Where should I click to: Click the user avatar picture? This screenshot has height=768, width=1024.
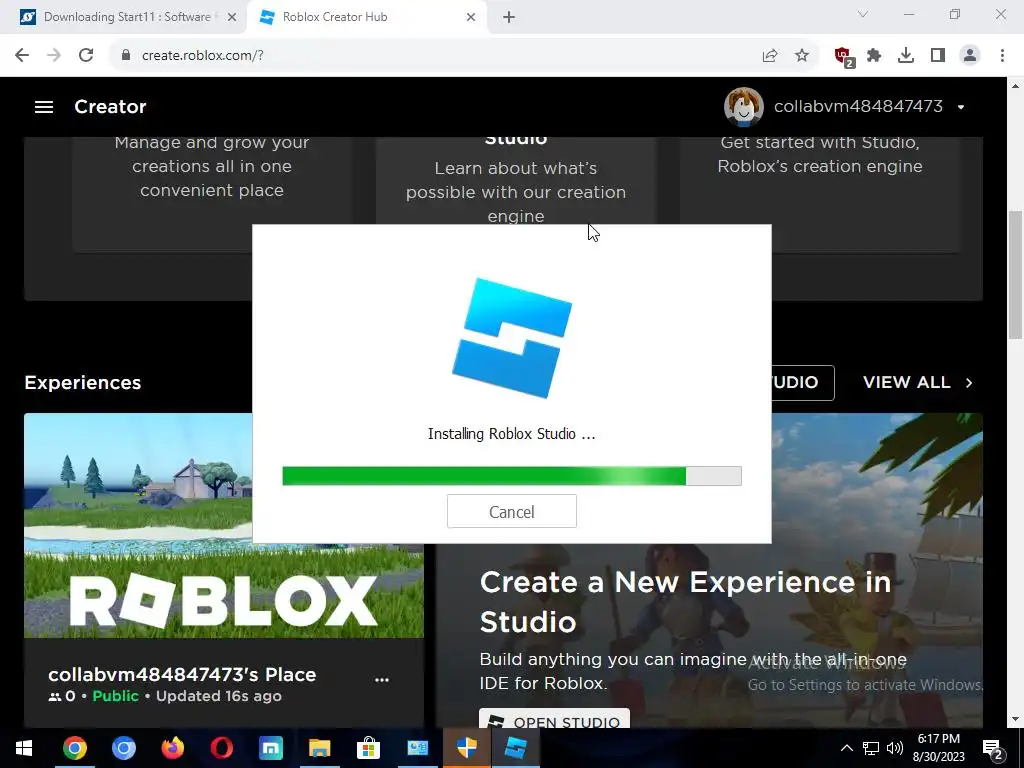point(743,106)
